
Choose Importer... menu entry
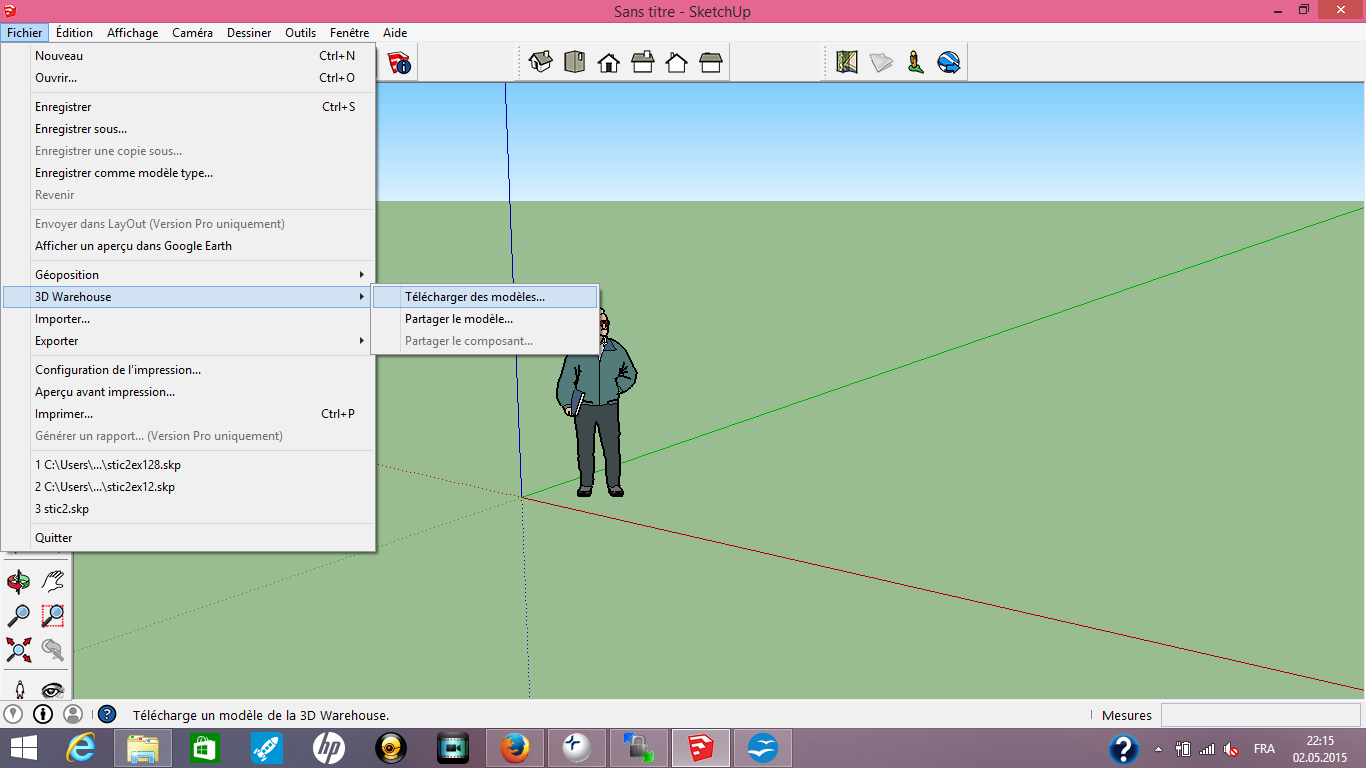pos(189,319)
